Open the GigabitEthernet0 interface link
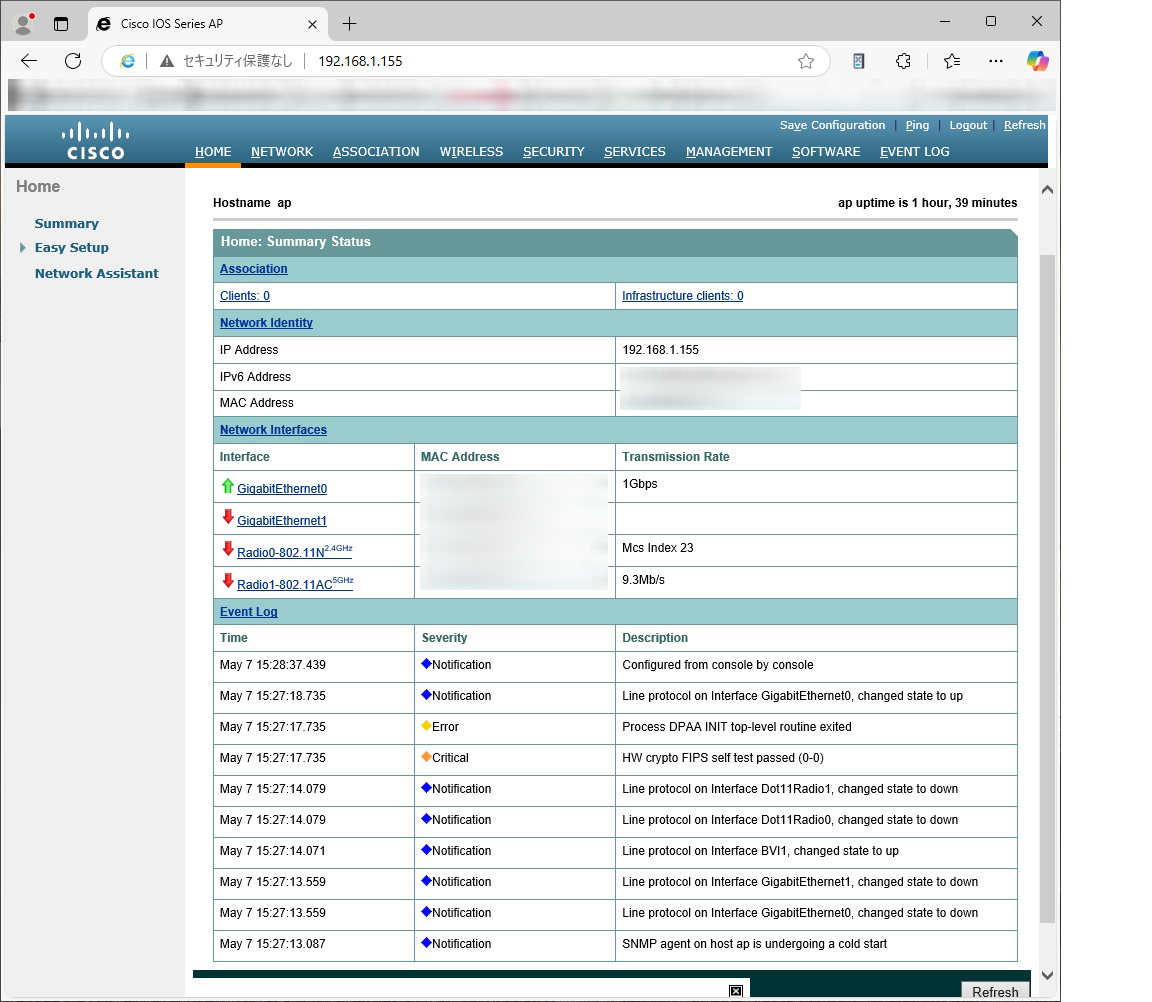Image resolution: width=1152 pixels, height=1002 pixels. (282, 489)
